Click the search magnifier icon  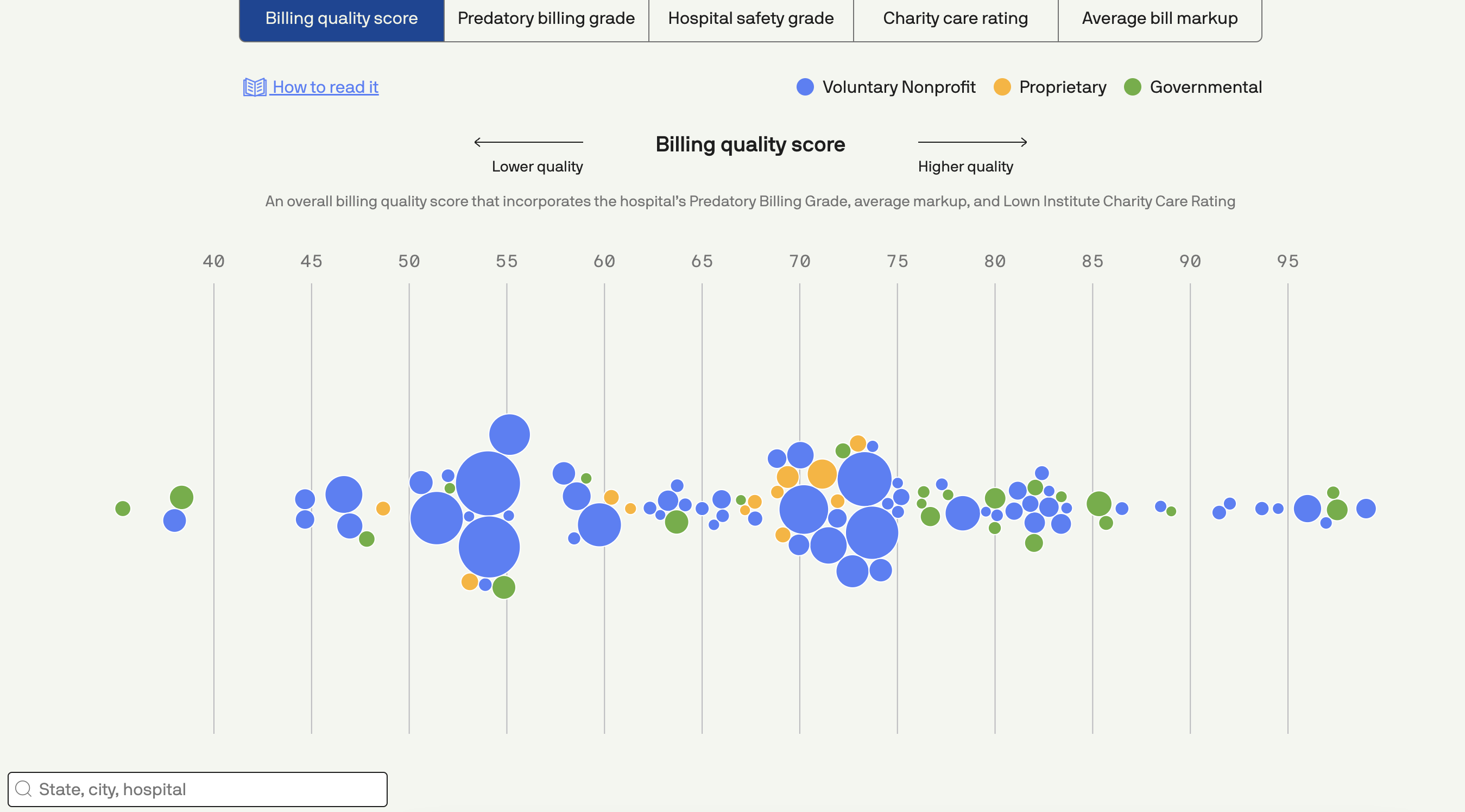(23, 789)
